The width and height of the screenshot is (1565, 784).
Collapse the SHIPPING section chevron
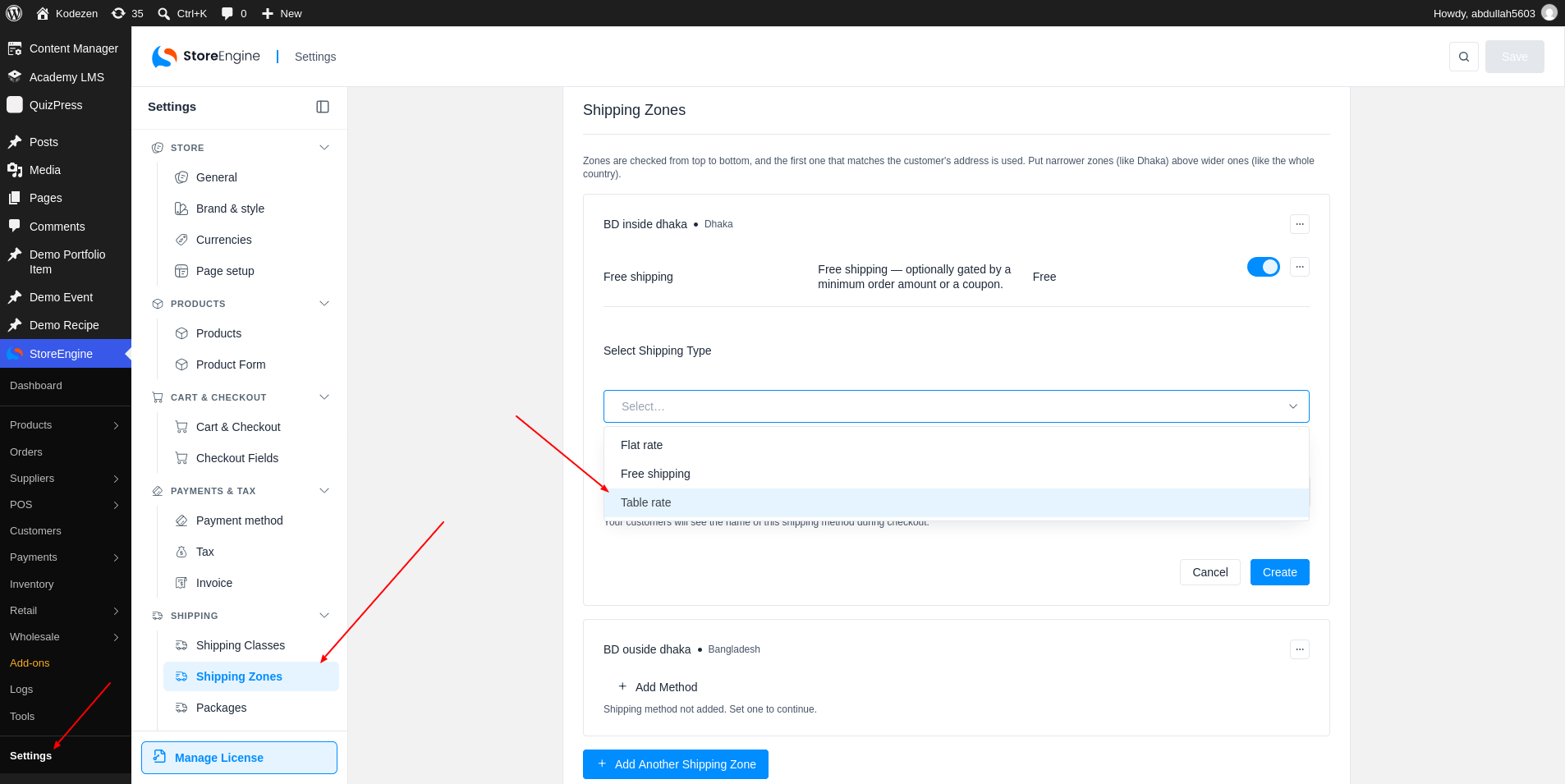324,616
